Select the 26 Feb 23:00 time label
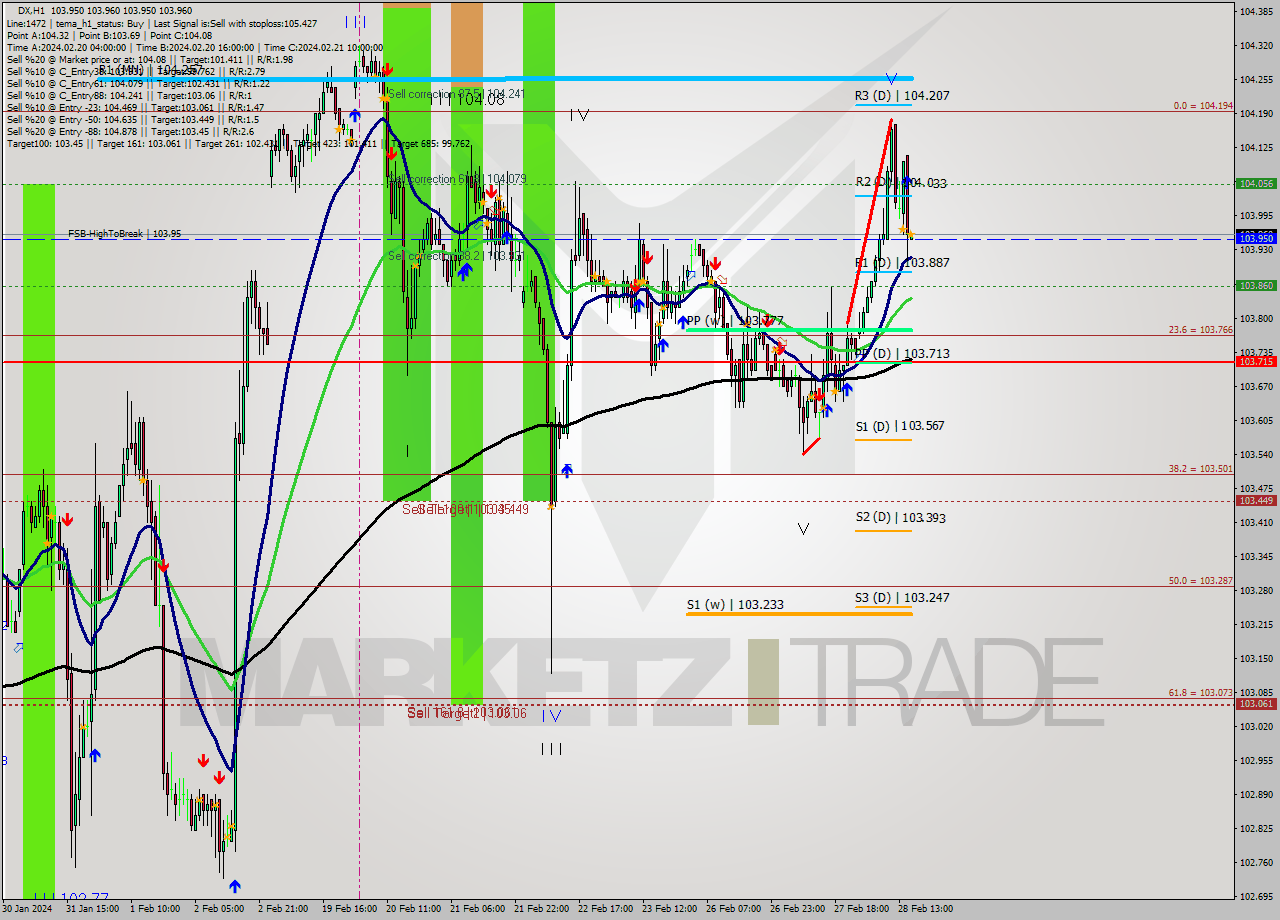1280x920 pixels. [x=799, y=909]
